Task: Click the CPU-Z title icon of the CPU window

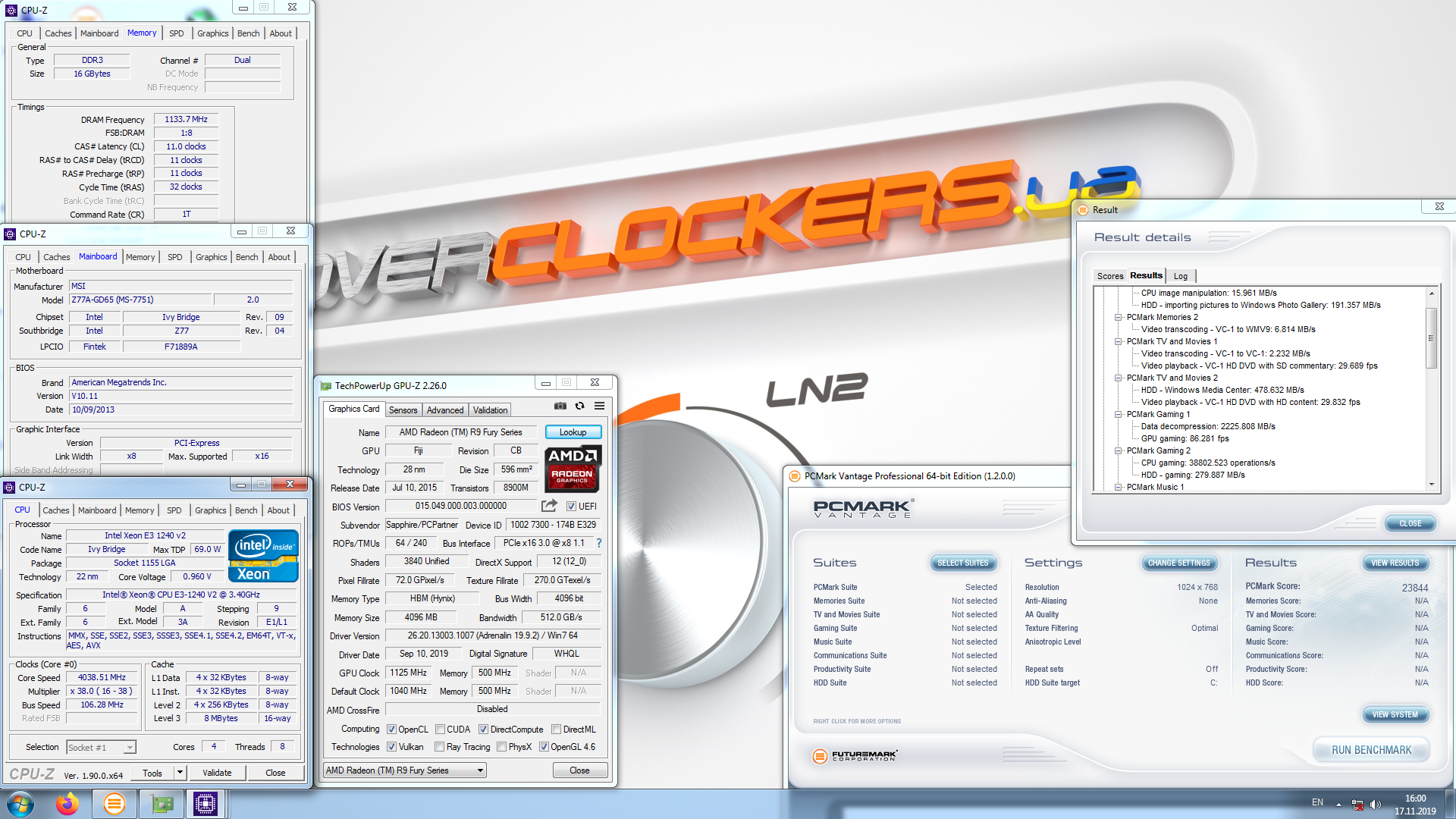Action: 10,488
